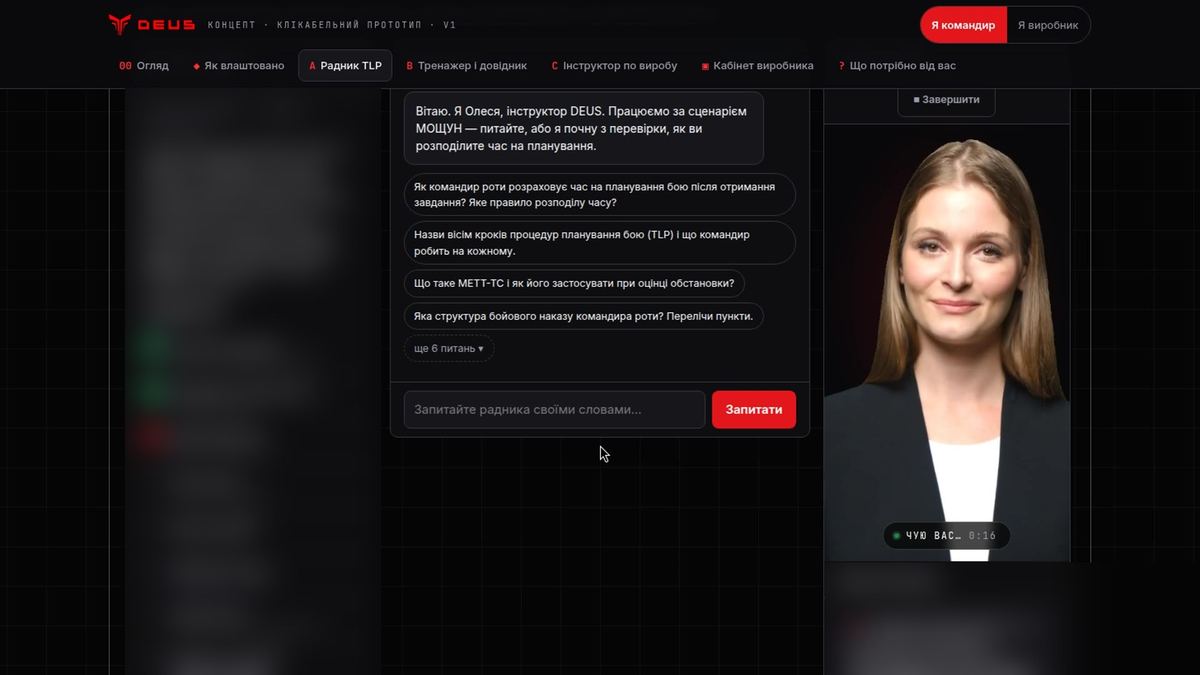Ask the suggested METT-TC question
Screen dimensions: 1200x675
(x=574, y=283)
